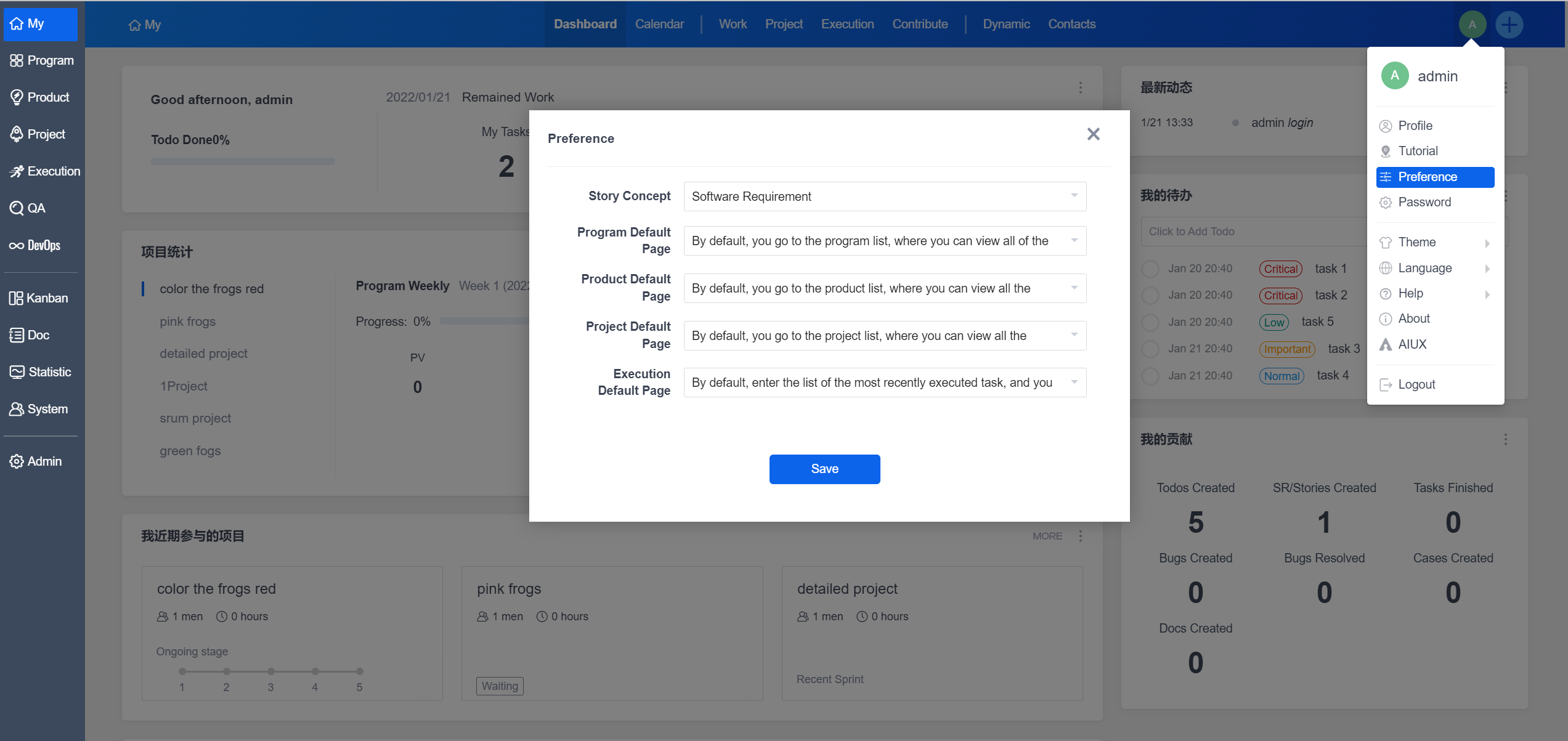1568x741 pixels.
Task: Close the Preference dialog
Action: coord(1093,134)
